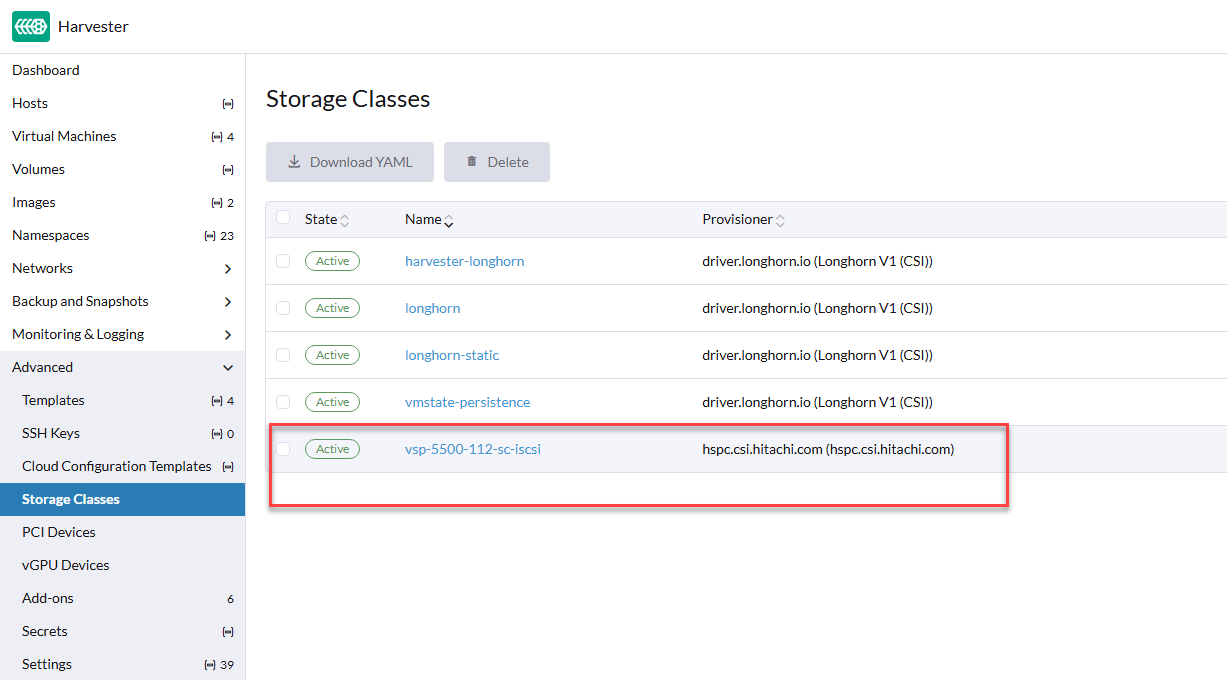Click the trash icon on Delete

(x=472, y=162)
